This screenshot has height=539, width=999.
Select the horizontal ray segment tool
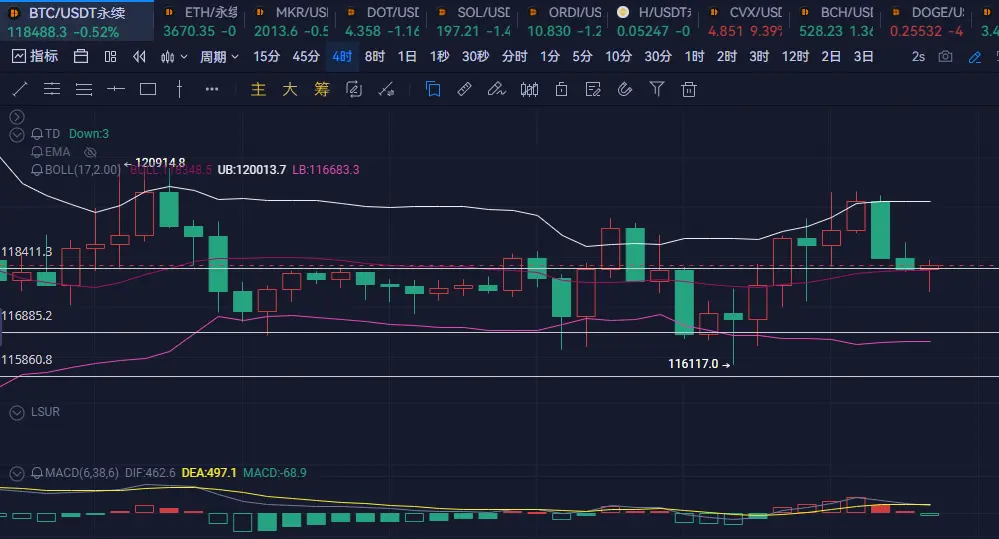(116, 89)
